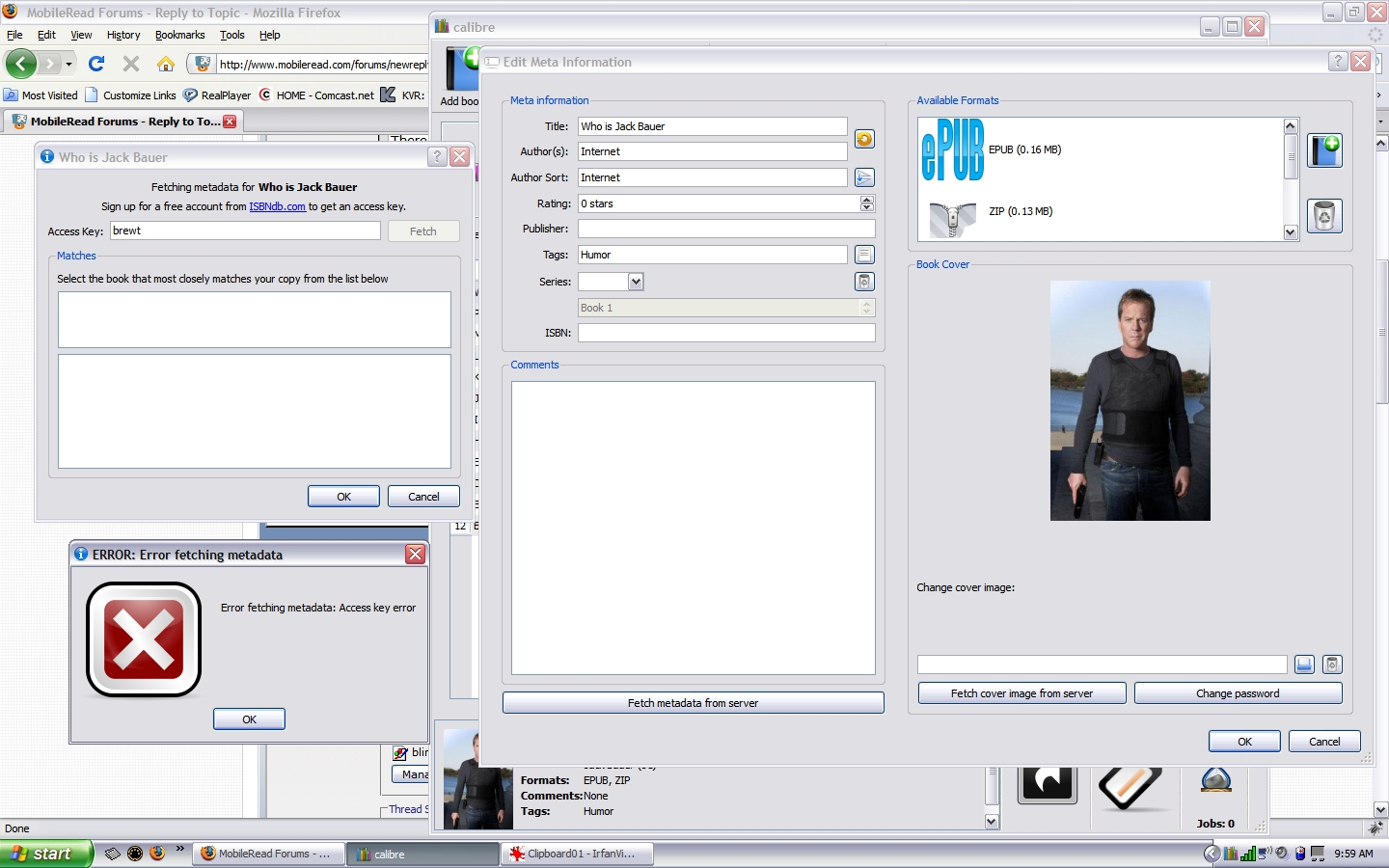
Task: Click the ISBN input field
Action: point(727,333)
